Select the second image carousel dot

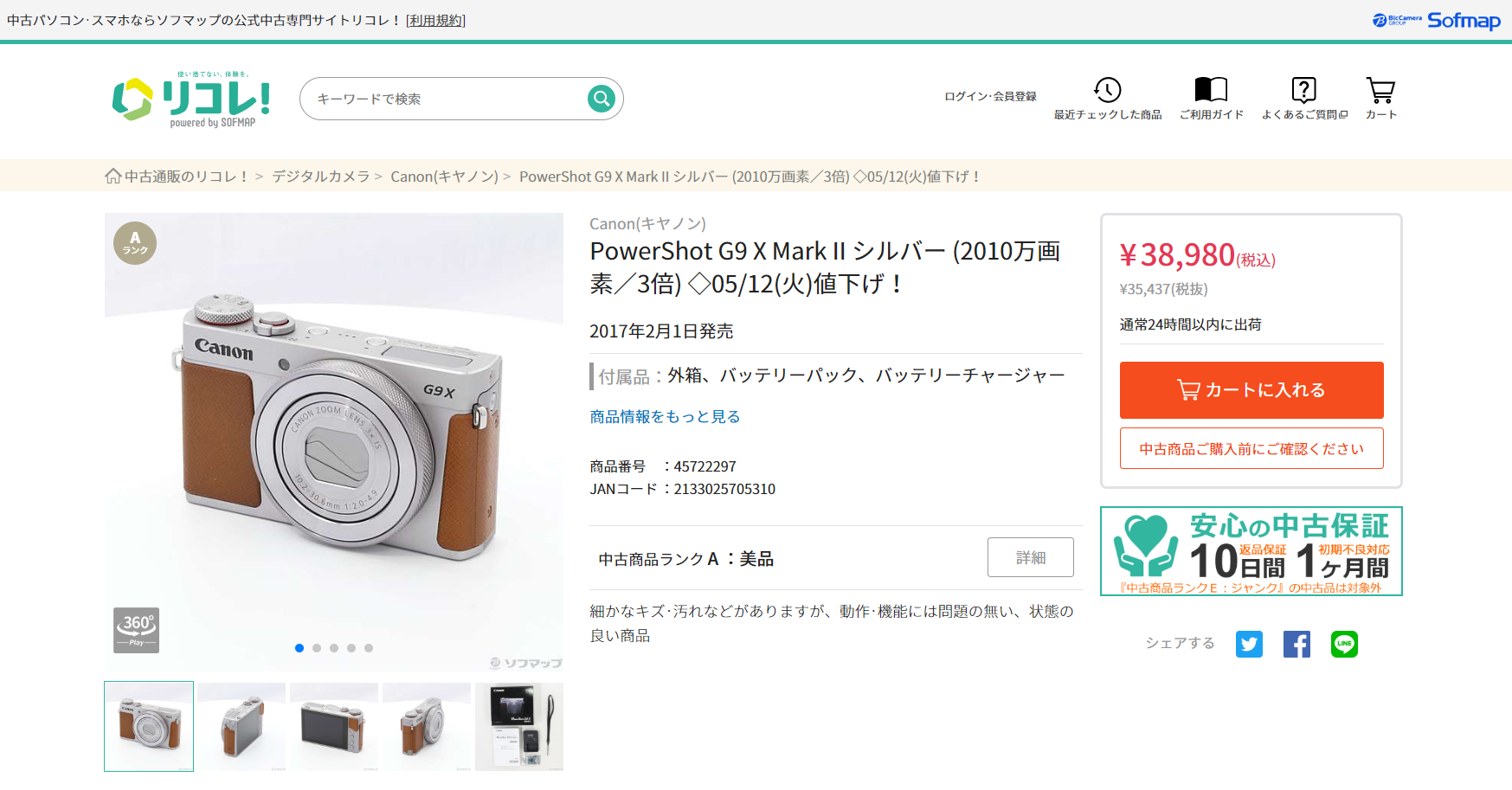click(x=317, y=648)
